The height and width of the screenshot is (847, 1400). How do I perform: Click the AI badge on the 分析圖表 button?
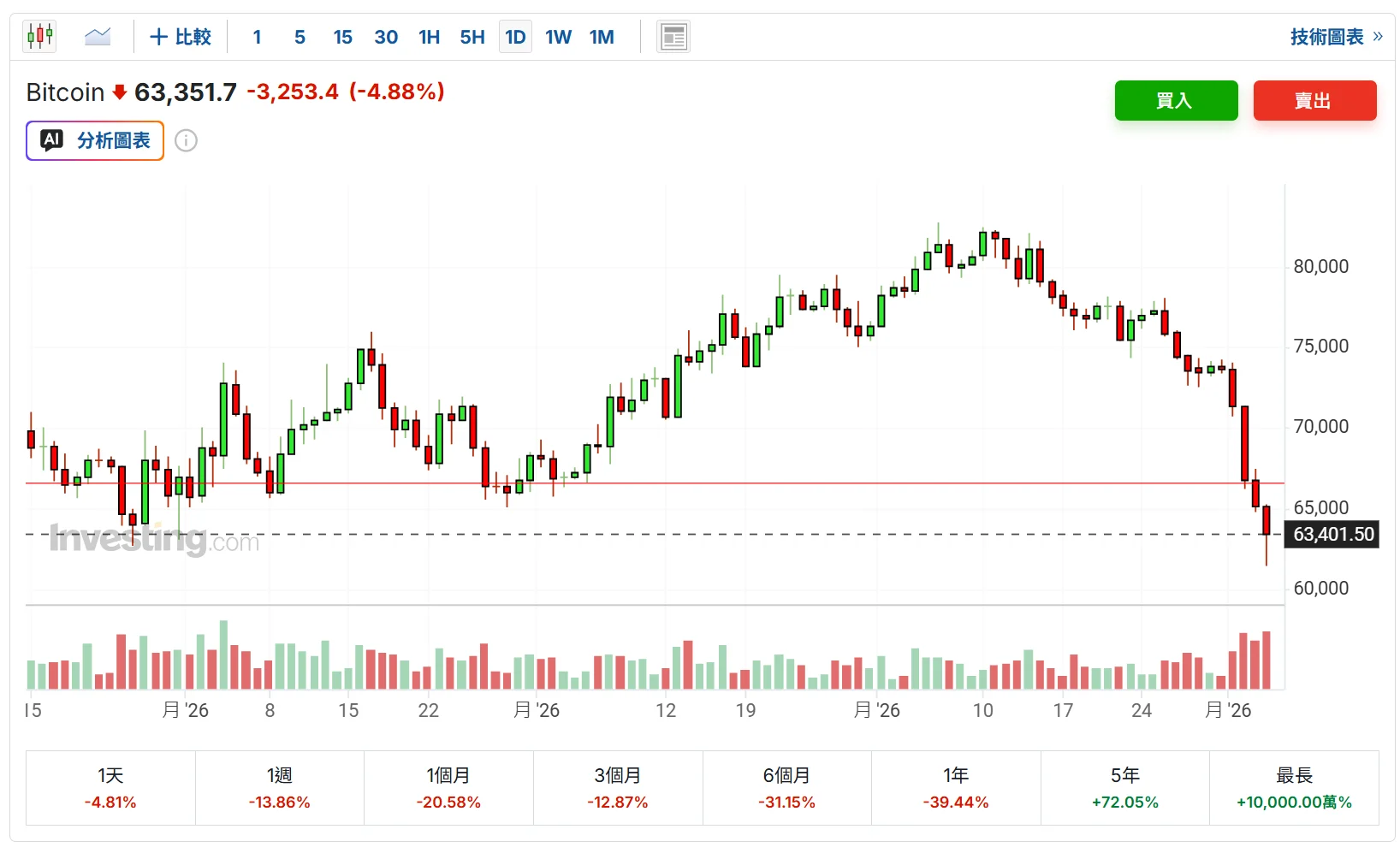coord(52,140)
